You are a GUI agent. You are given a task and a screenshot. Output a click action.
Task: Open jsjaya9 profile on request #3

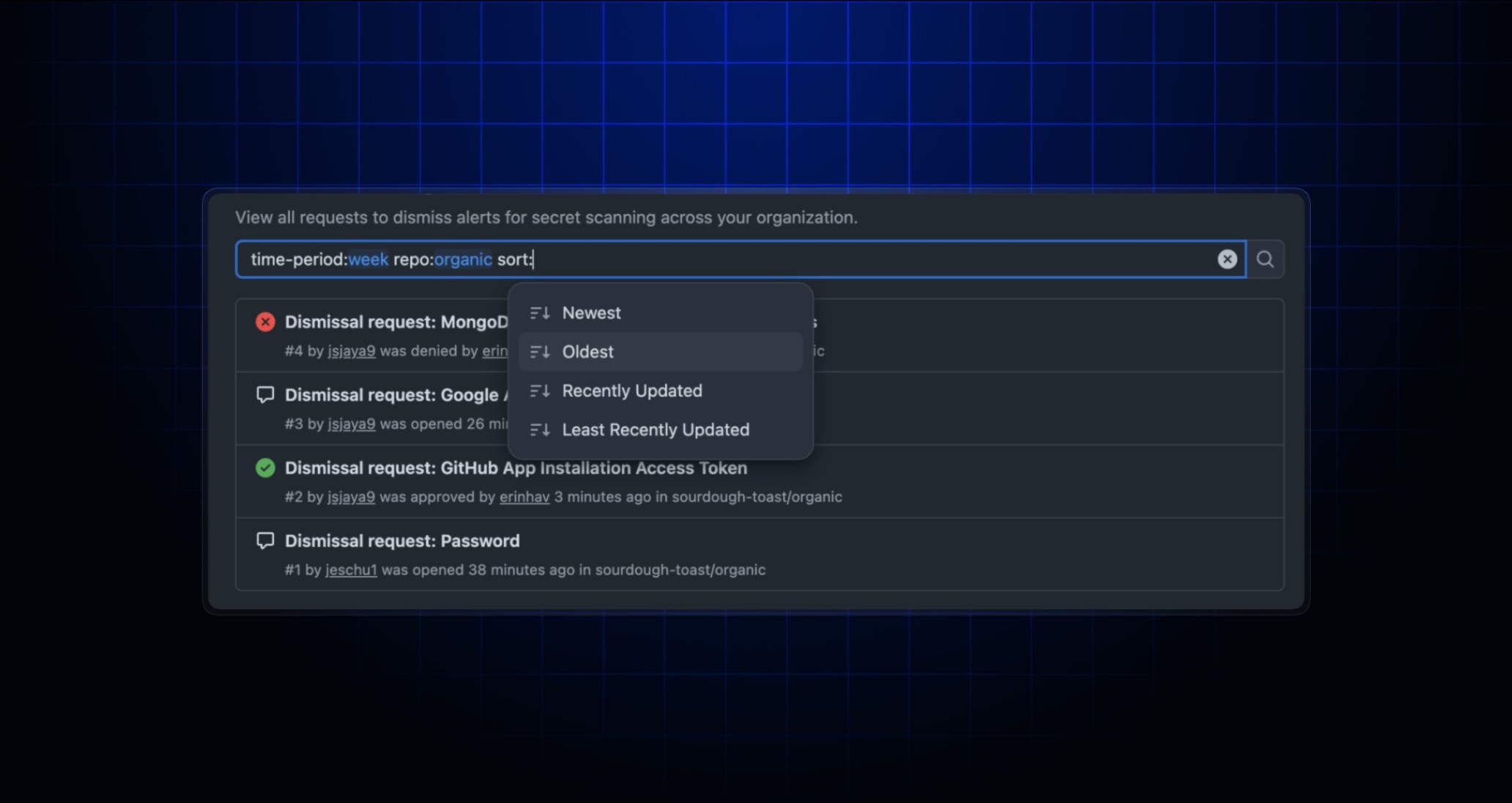352,423
